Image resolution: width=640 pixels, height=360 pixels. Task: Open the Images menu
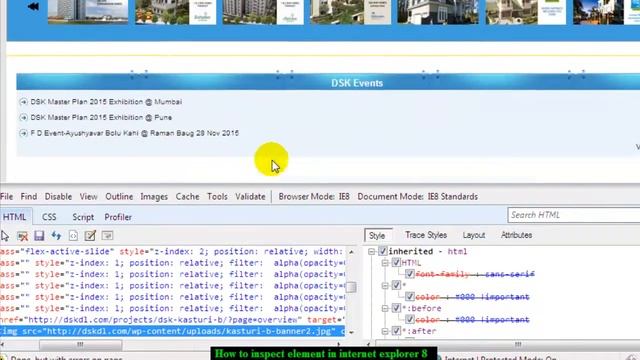pyautogui.click(x=154, y=196)
